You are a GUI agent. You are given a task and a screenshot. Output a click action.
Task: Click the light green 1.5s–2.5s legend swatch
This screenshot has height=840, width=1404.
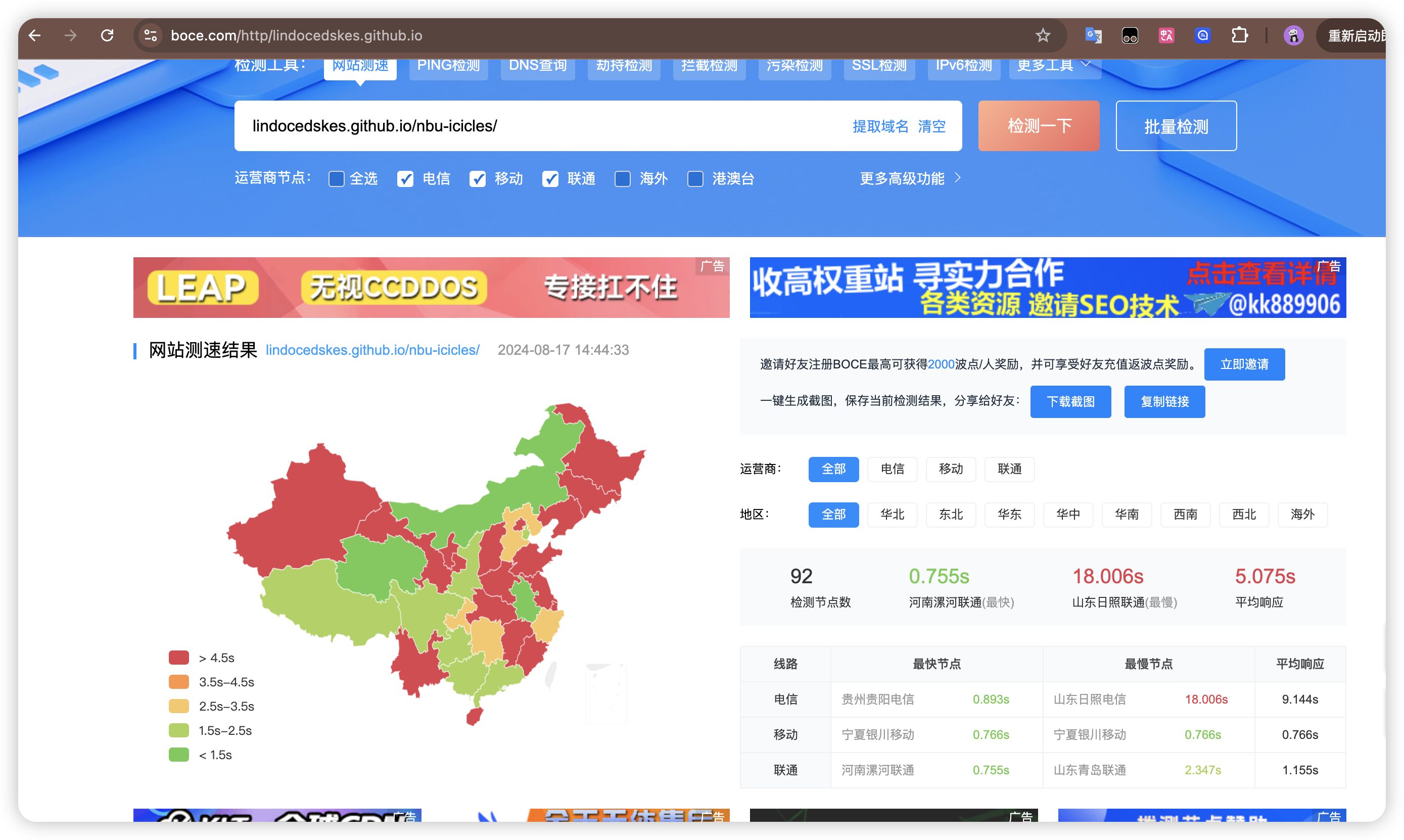179,730
